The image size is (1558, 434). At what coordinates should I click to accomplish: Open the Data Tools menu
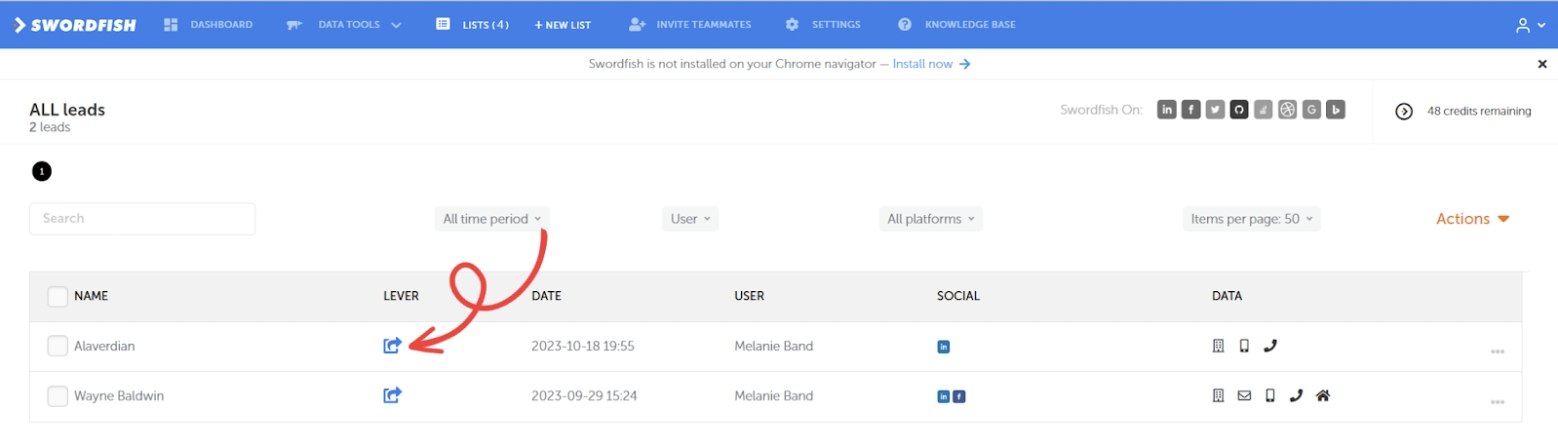pos(343,24)
